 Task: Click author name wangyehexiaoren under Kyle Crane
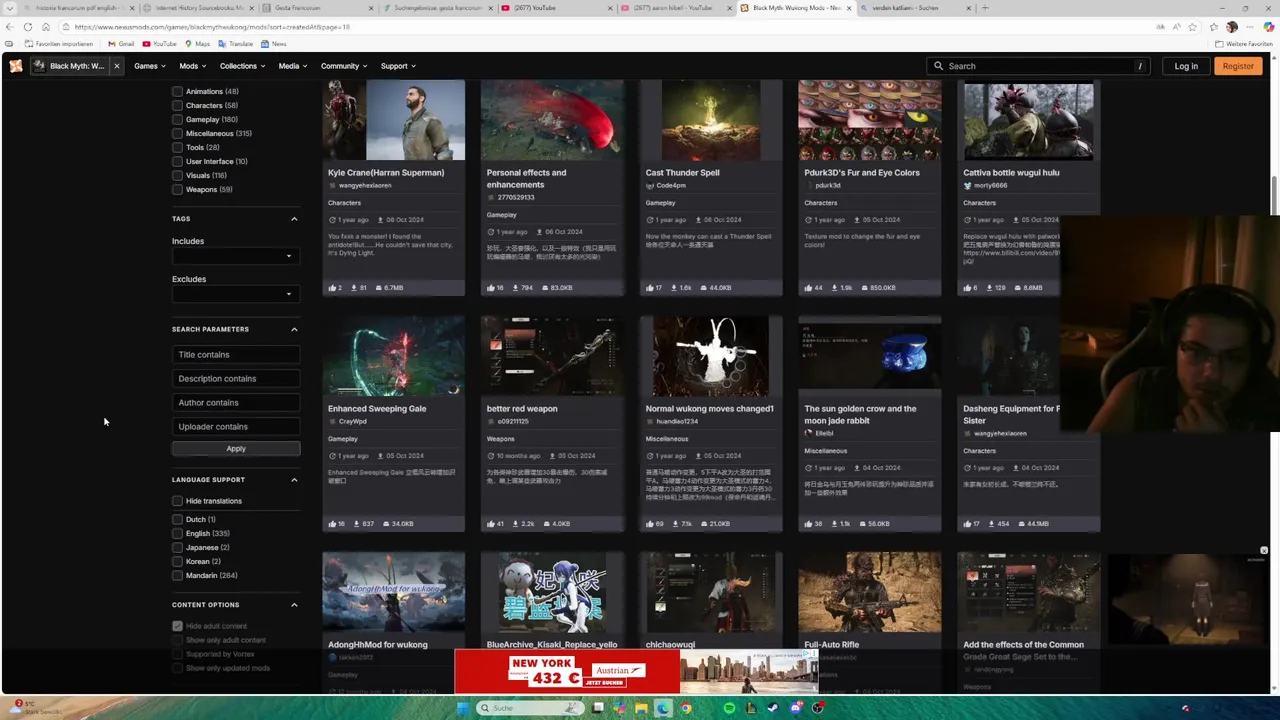(x=365, y=186)
